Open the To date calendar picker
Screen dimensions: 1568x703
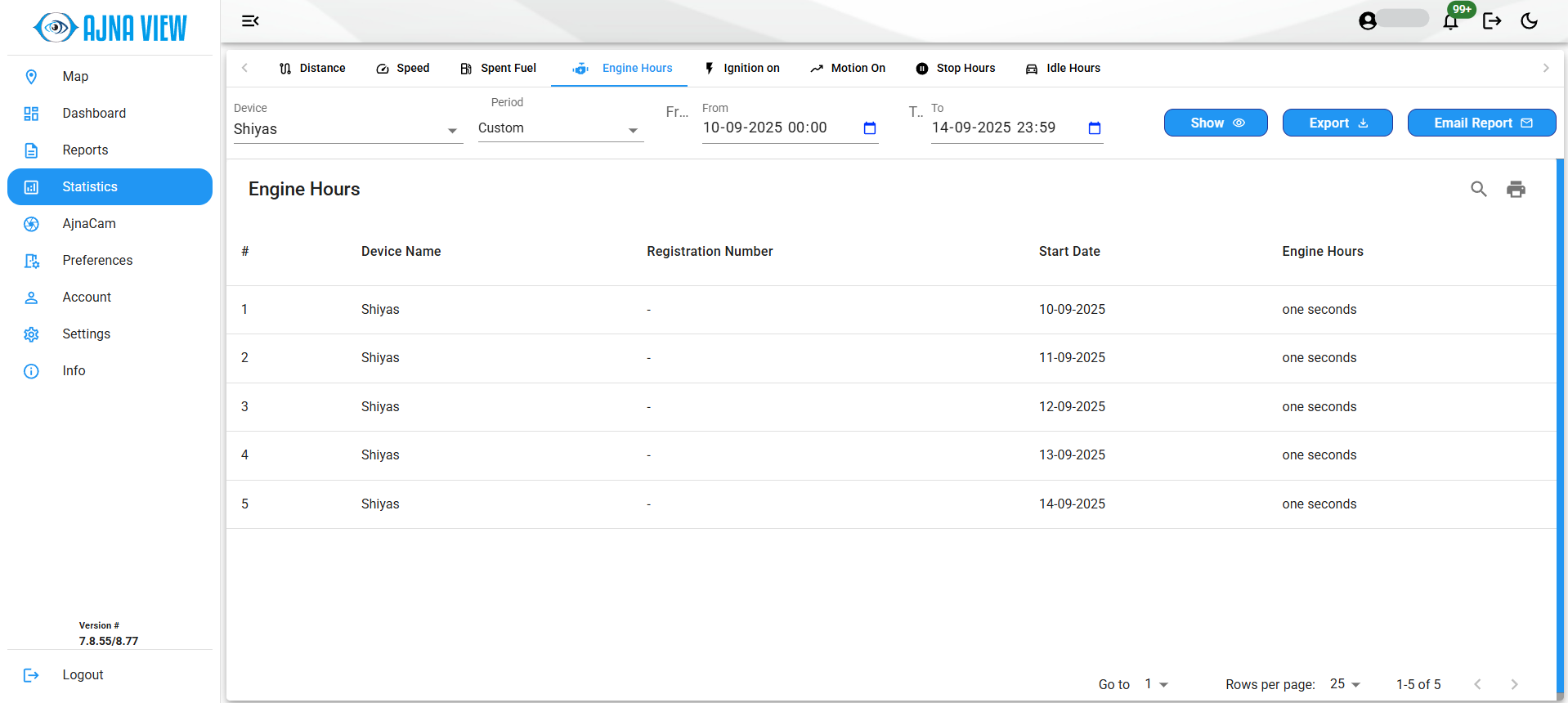(x=1095, y=128)
